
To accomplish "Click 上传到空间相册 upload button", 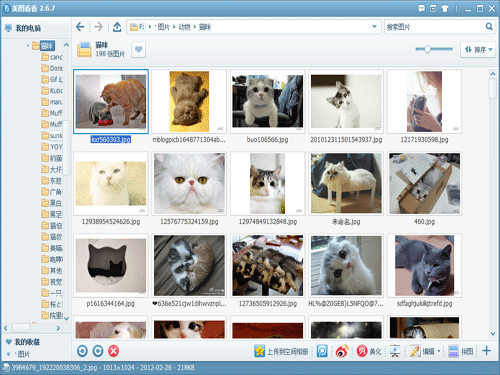I will (x=281, y=351).
